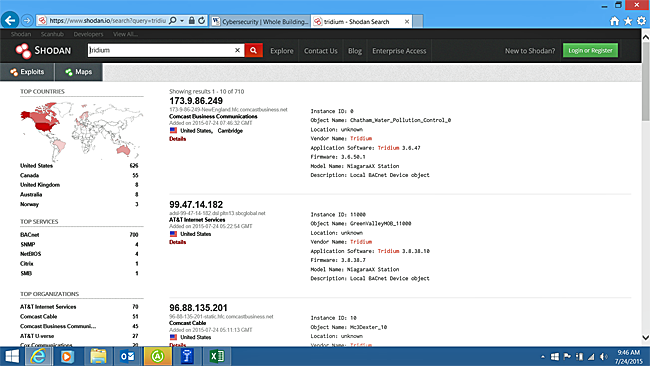Click Scanhub link in top bar
650x366 pixels.
point(52,34)
